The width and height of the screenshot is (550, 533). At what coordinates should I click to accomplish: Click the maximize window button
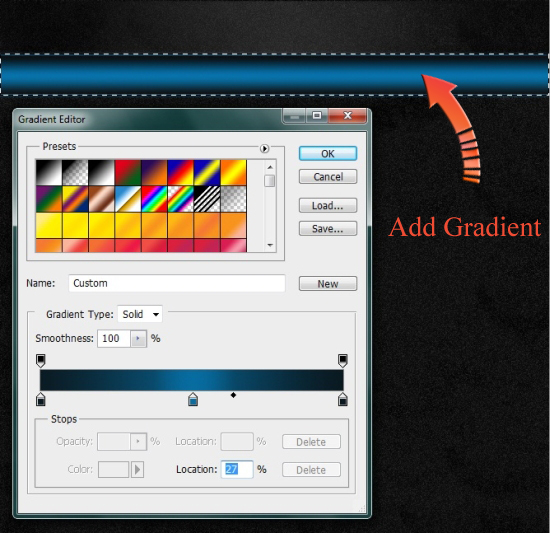(317, 115)
